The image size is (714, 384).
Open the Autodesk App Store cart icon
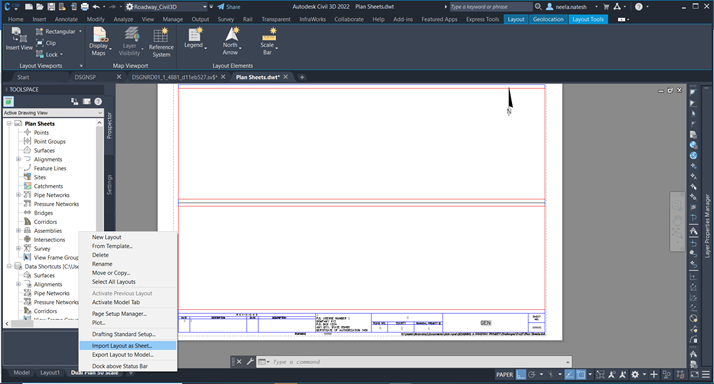(x=606, y=7)
